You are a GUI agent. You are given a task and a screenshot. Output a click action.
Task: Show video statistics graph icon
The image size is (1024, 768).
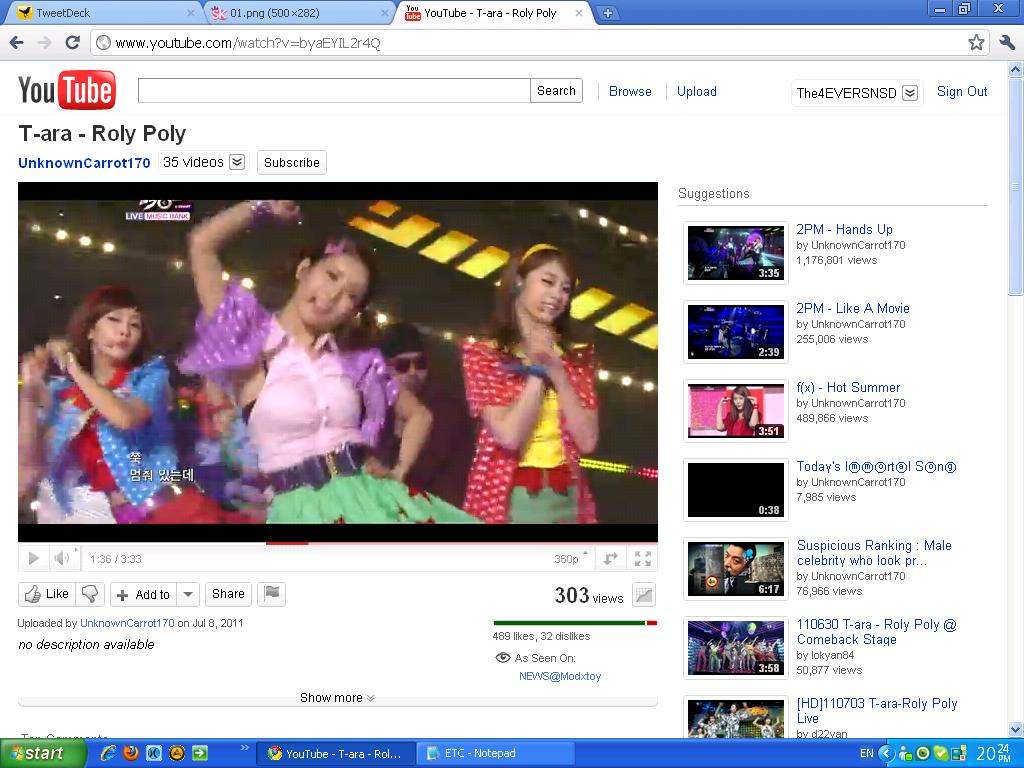(644, 594)
